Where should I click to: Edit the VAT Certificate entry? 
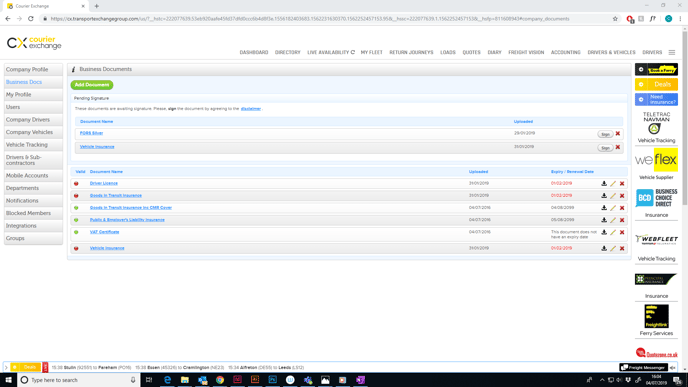[613, 232]
